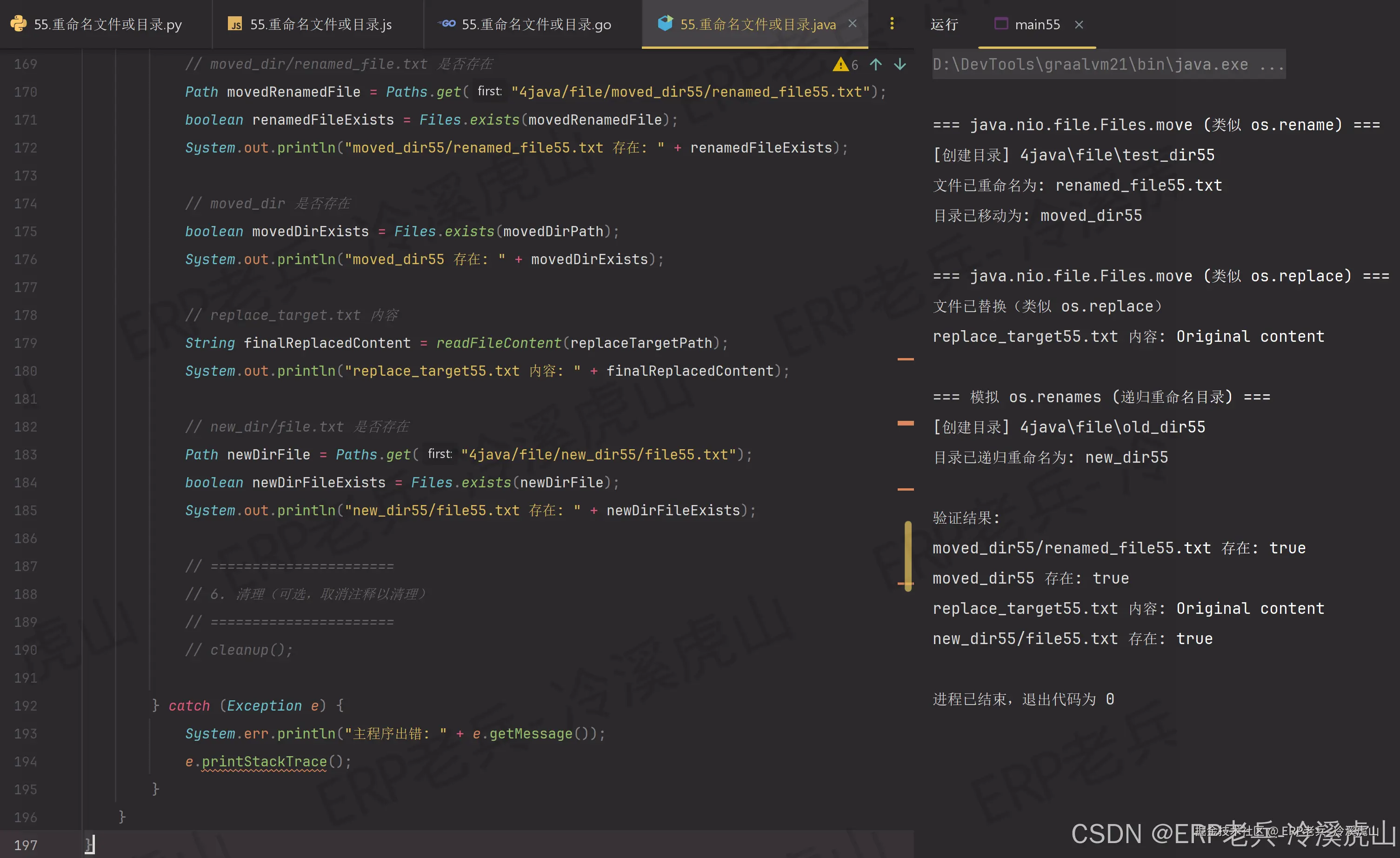
Task: Click the main55 run configuration icon
Action: click(x=1001, y=24)
